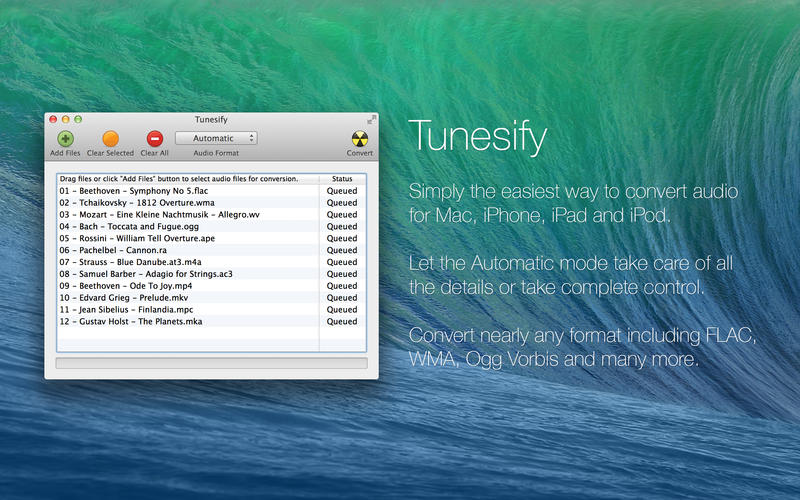Click the conversion progress bar
800x500 pixels.
click(211, 363)
